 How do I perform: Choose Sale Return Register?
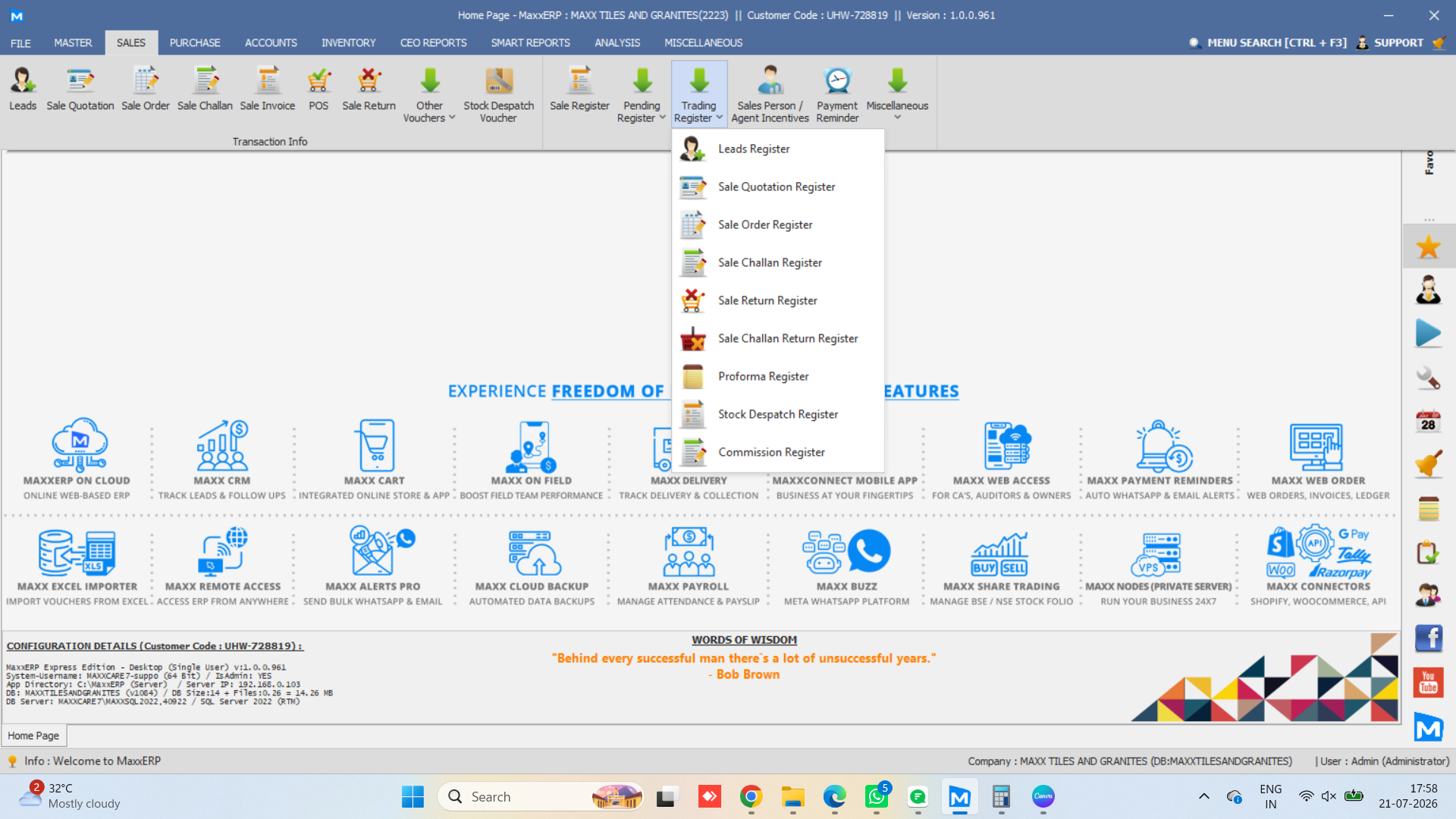tap(778, 300)
